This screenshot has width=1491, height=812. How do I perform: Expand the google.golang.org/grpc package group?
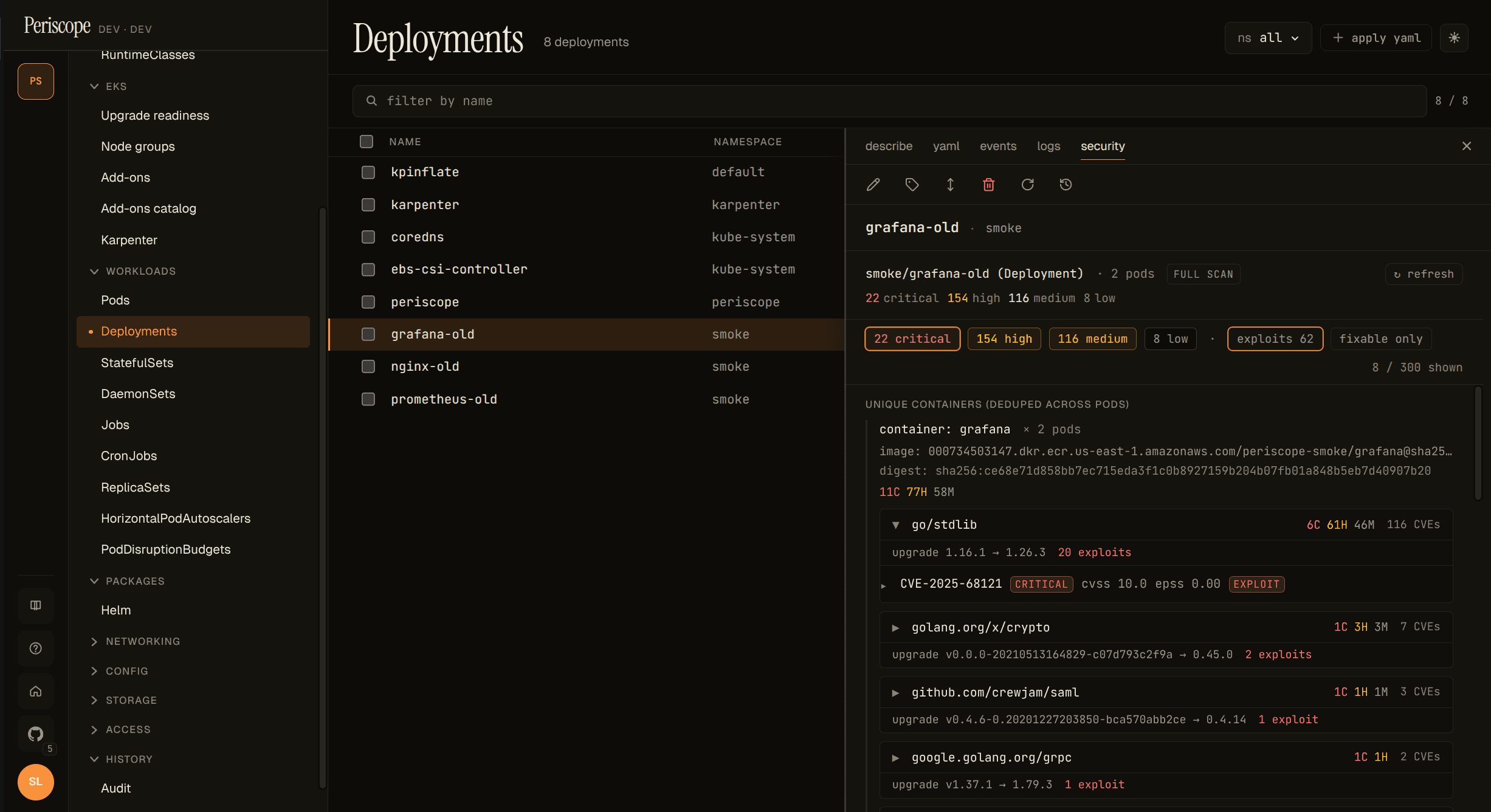click(895, 758)
